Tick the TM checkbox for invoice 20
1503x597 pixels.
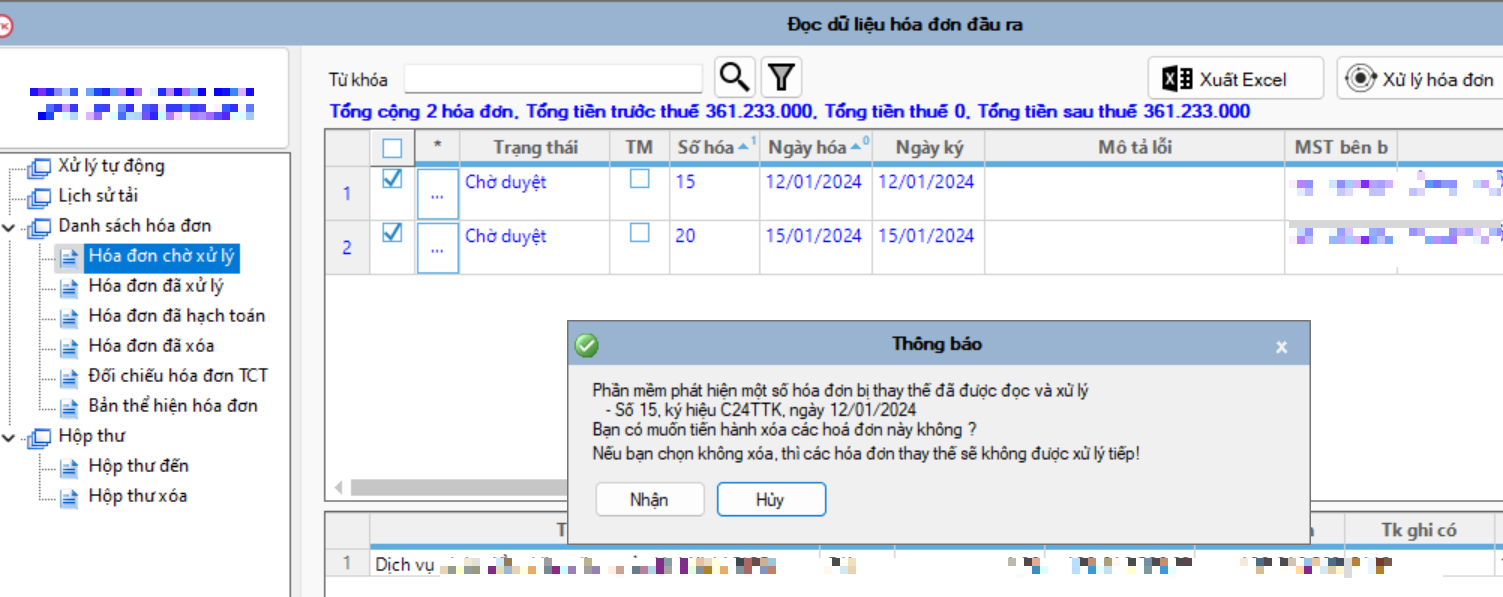click(639, 233)
